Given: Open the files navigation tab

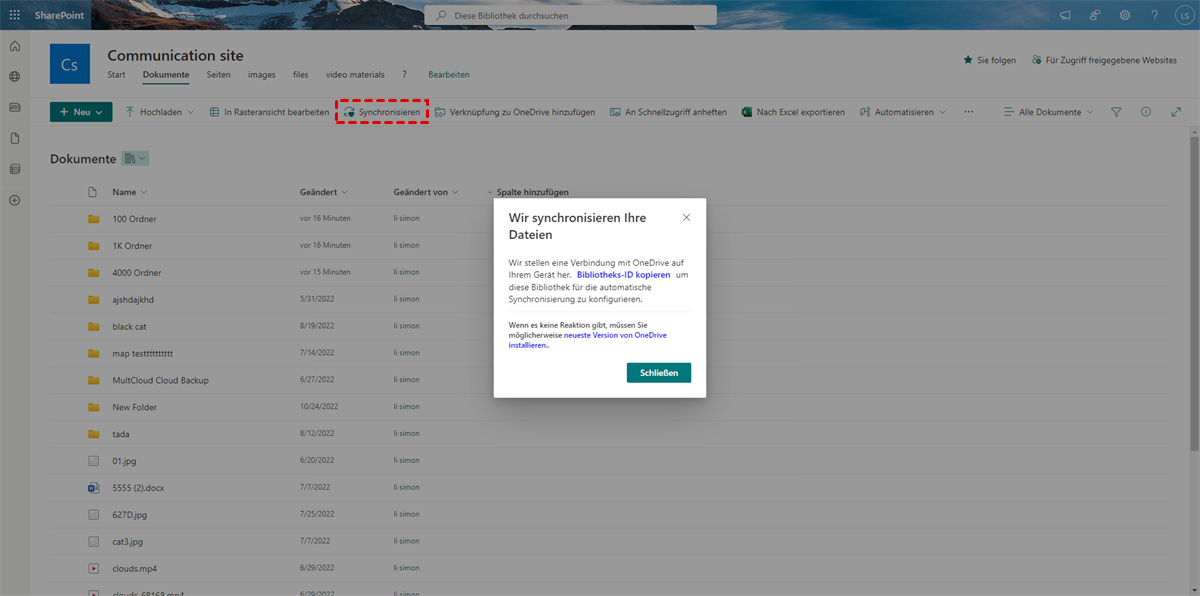Looking at the screenshot, I should (301, 75).
